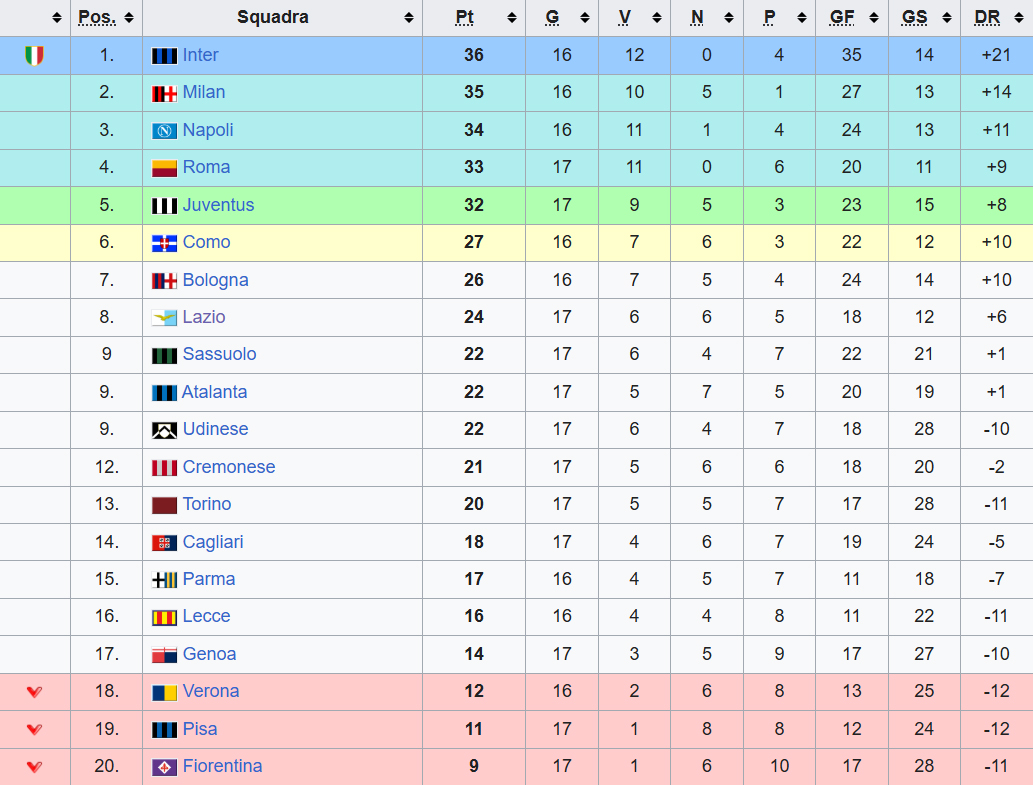Click the Scudetto shield icon beside Inter

coord(34,56)
